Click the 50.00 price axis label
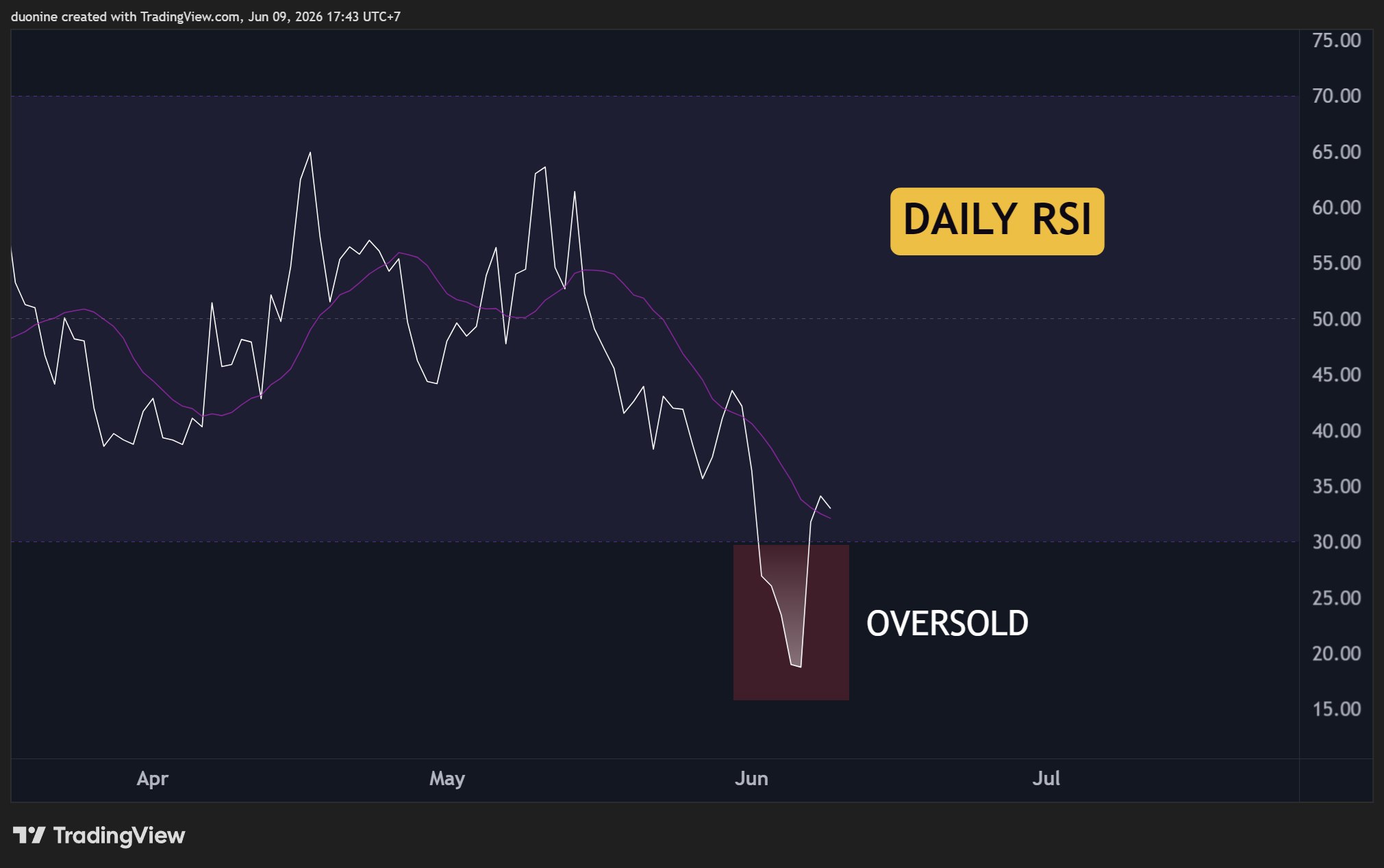Viewport: 1384px width, 868px height. pyautogui.click(x=1336, y=319)
